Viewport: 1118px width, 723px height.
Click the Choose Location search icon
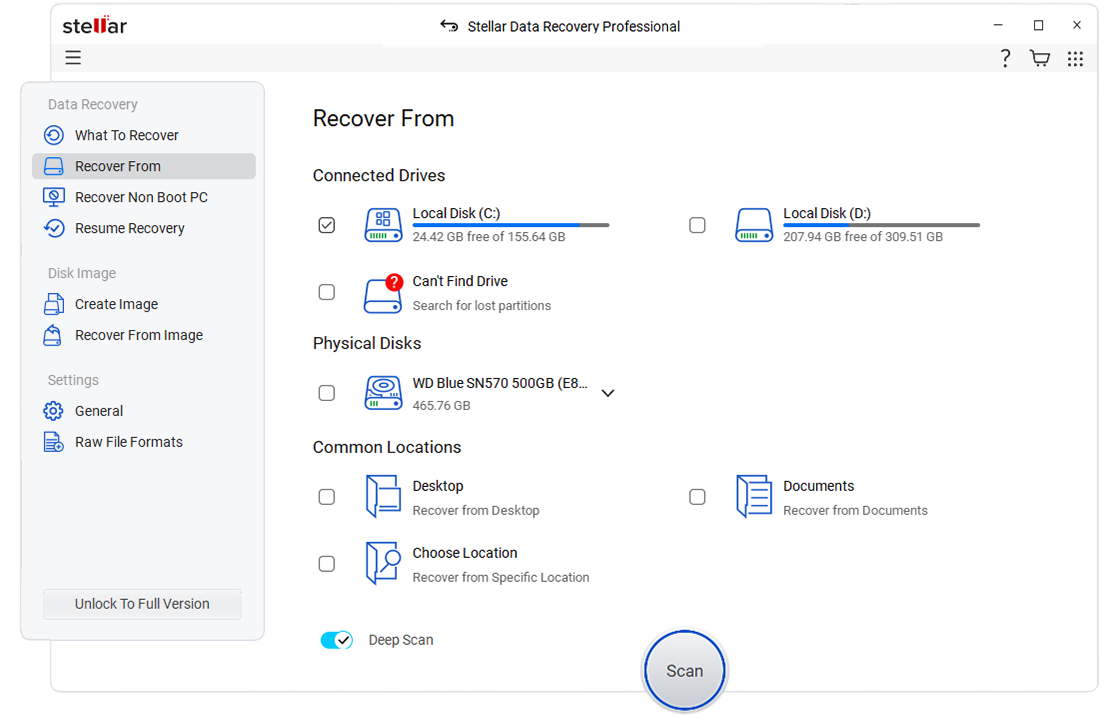tap(383, 563)
